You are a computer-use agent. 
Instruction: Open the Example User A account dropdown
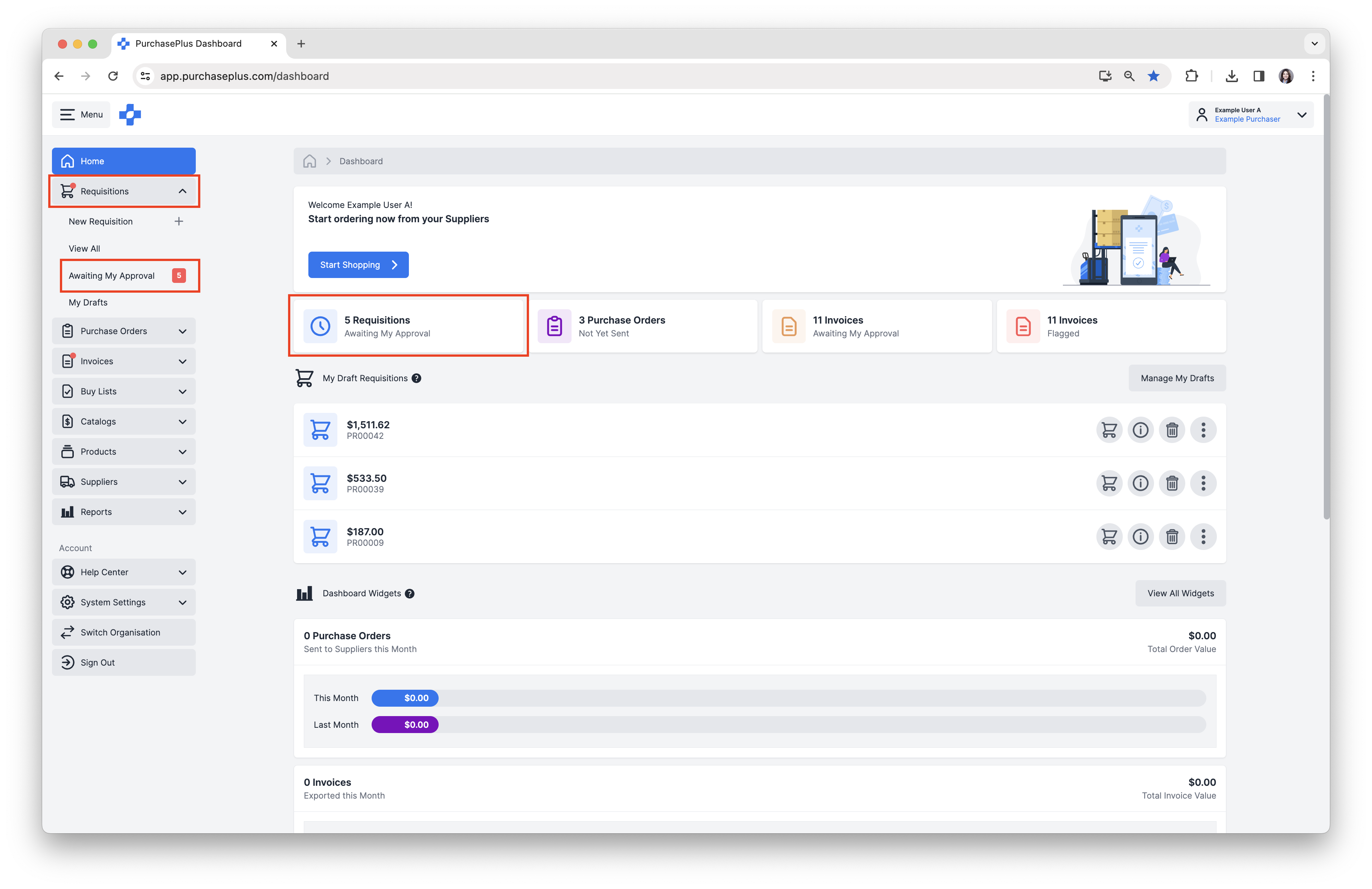click(1251, 115)
